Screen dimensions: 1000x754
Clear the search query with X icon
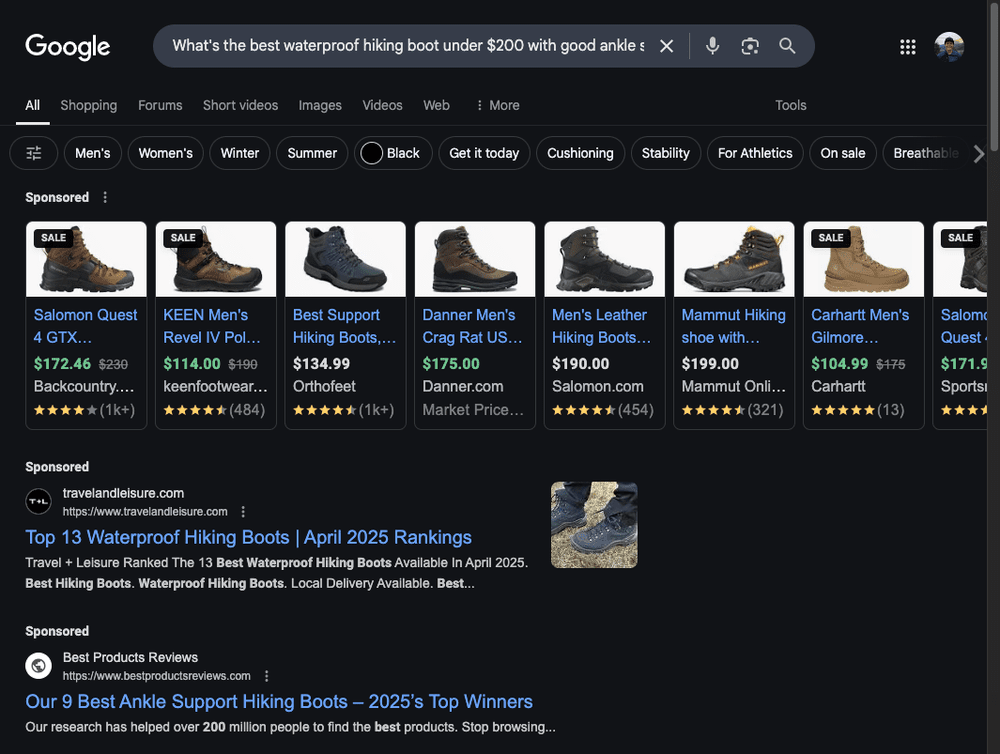pos(666,46)
